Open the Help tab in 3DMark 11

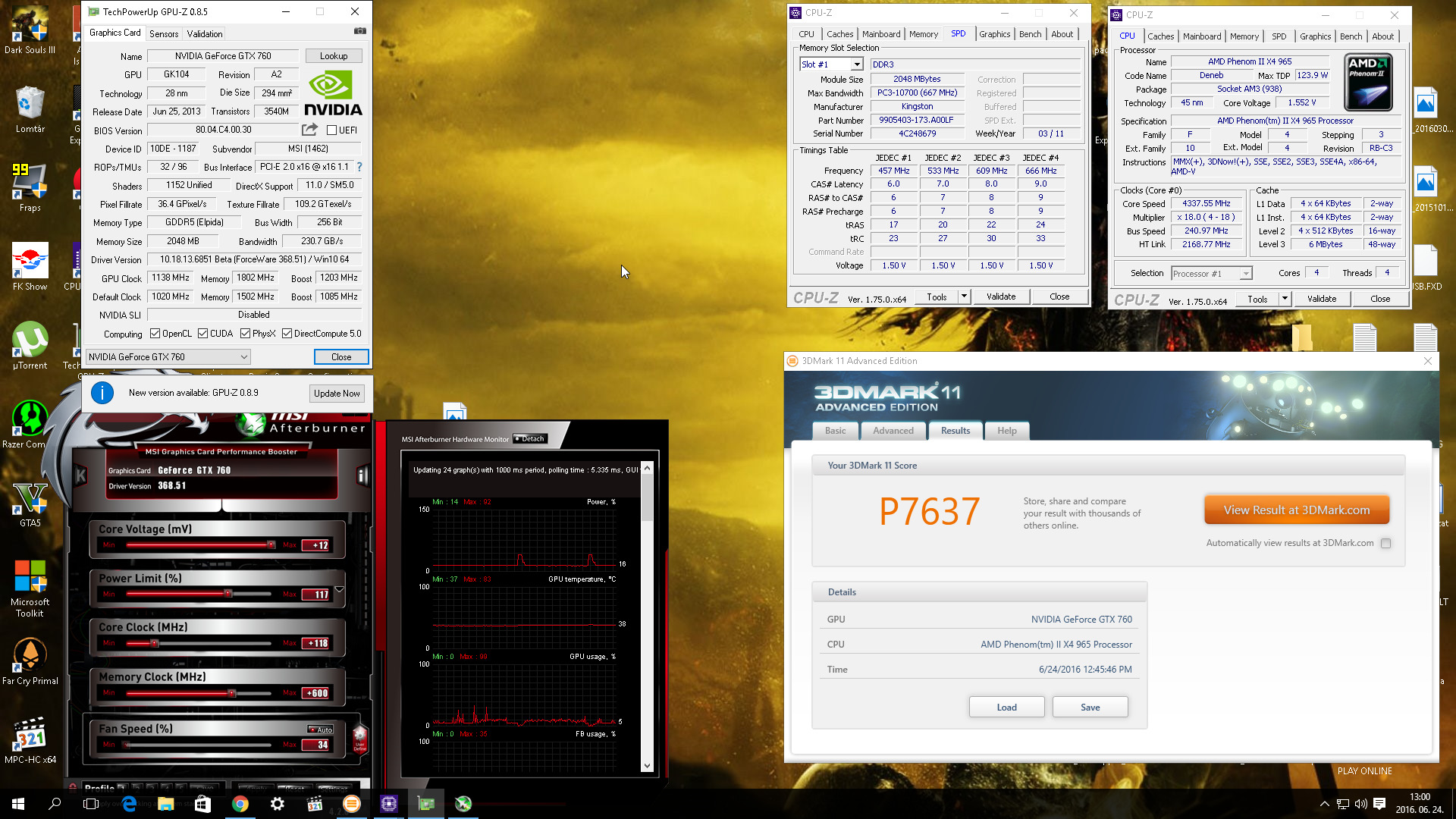coord(1006,431)
